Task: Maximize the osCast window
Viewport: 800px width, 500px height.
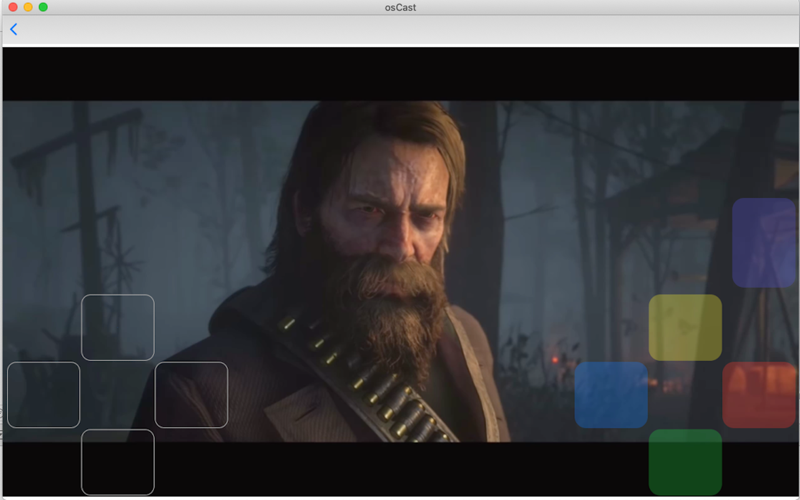Action: click(x=43, y=7)
